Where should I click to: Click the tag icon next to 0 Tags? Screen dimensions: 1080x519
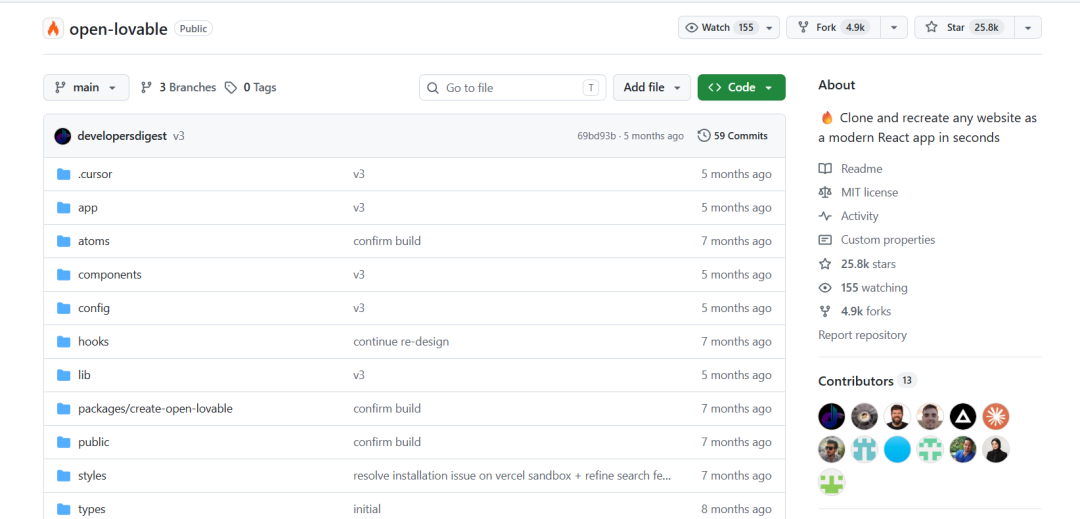(231, 87)
